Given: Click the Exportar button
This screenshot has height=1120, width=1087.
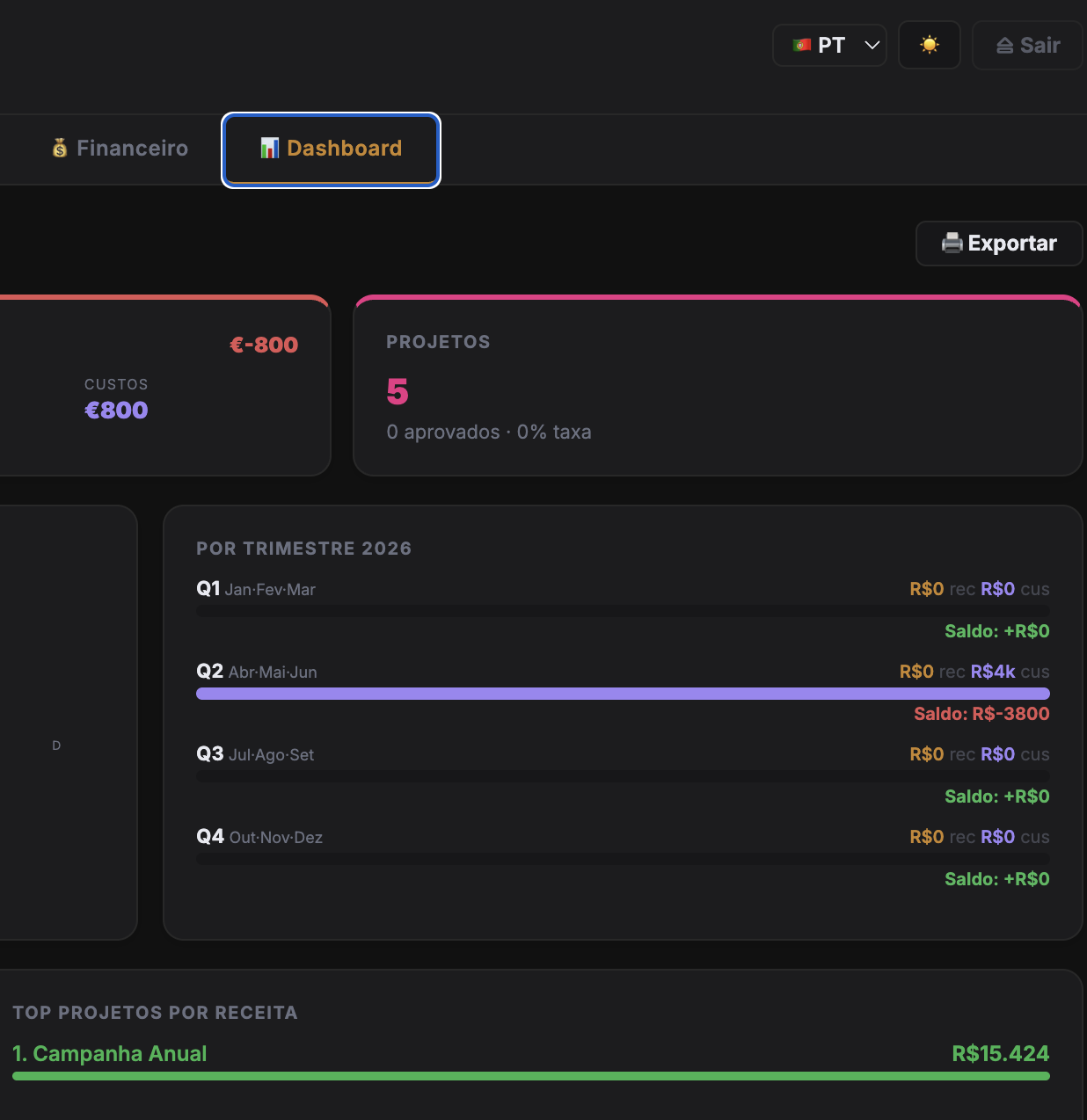Looking at the screenshot, I should point(999,244).
